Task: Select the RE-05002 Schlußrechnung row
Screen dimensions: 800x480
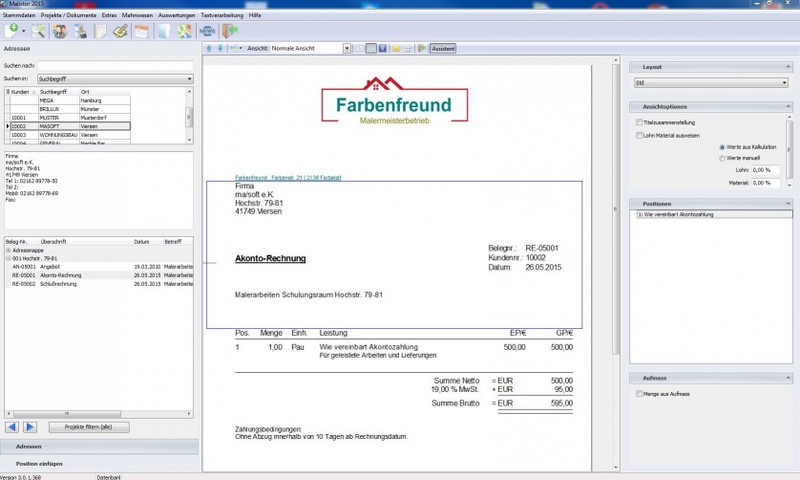Action: [101, 284]
